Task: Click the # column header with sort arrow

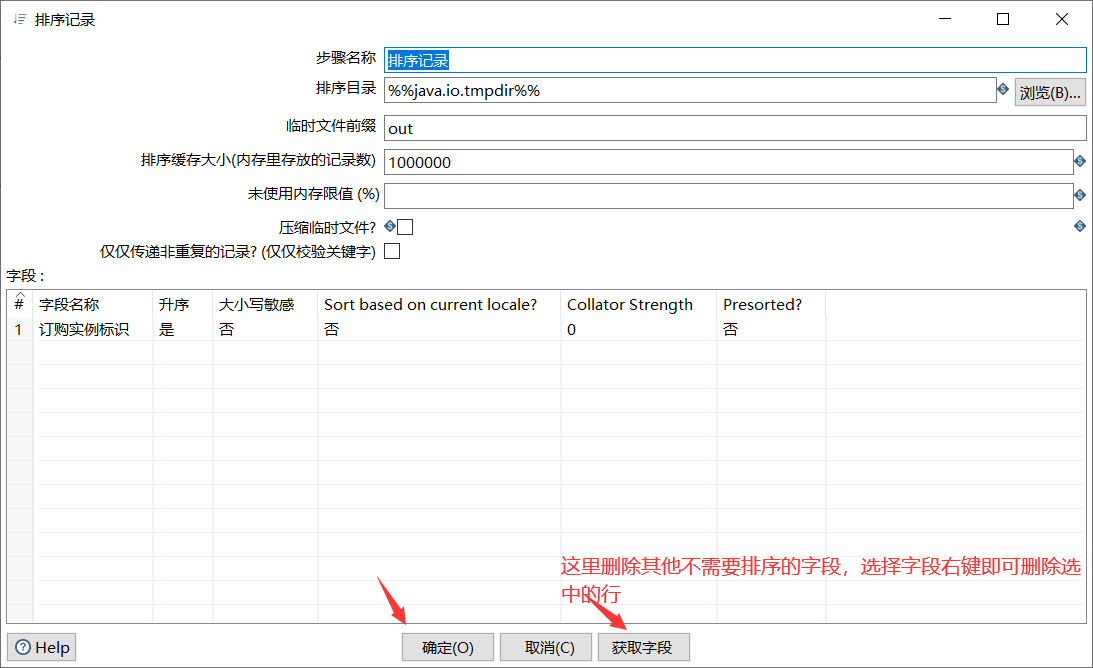Action: 20,303
